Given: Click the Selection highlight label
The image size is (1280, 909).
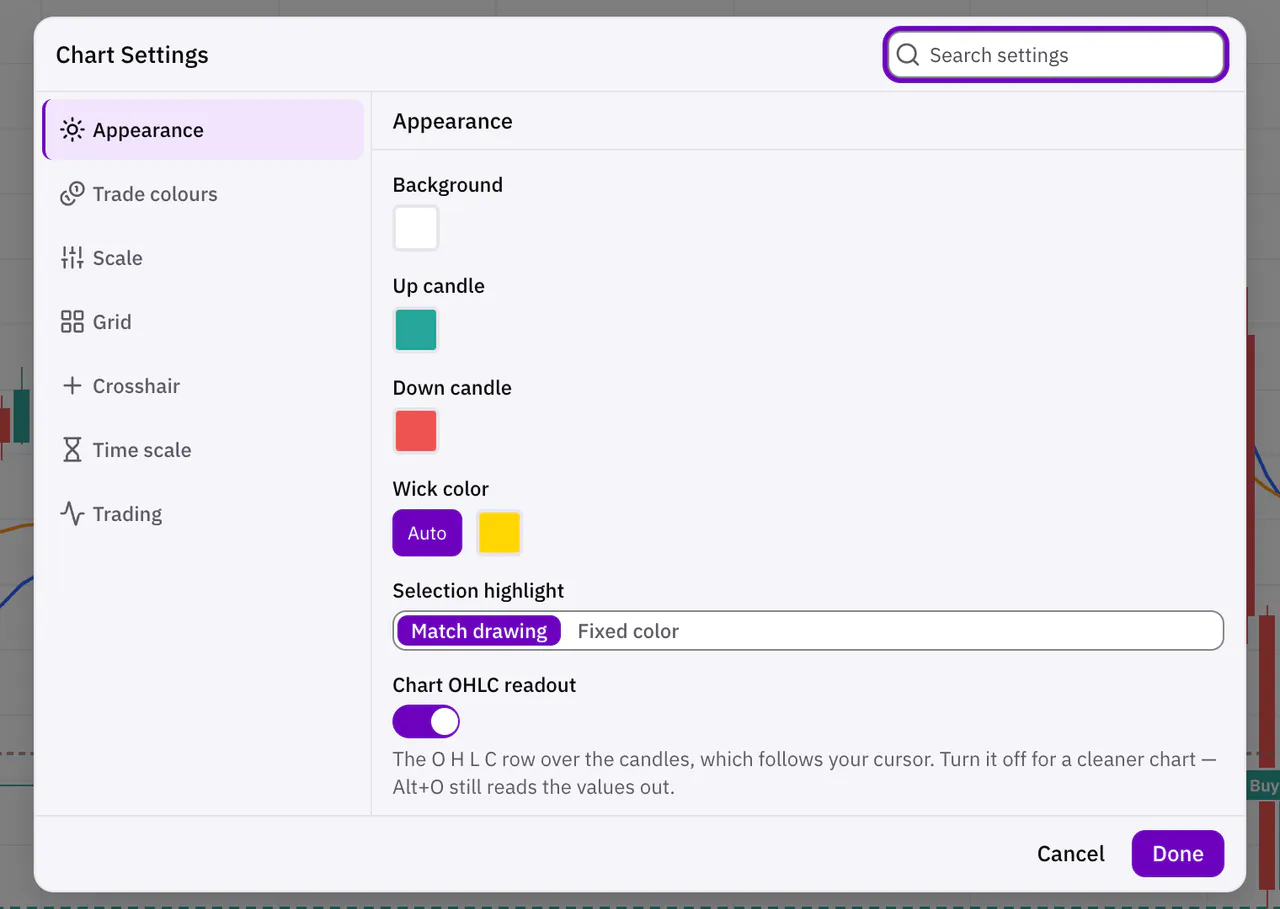Looking at the screenshot, I should 479,591.
